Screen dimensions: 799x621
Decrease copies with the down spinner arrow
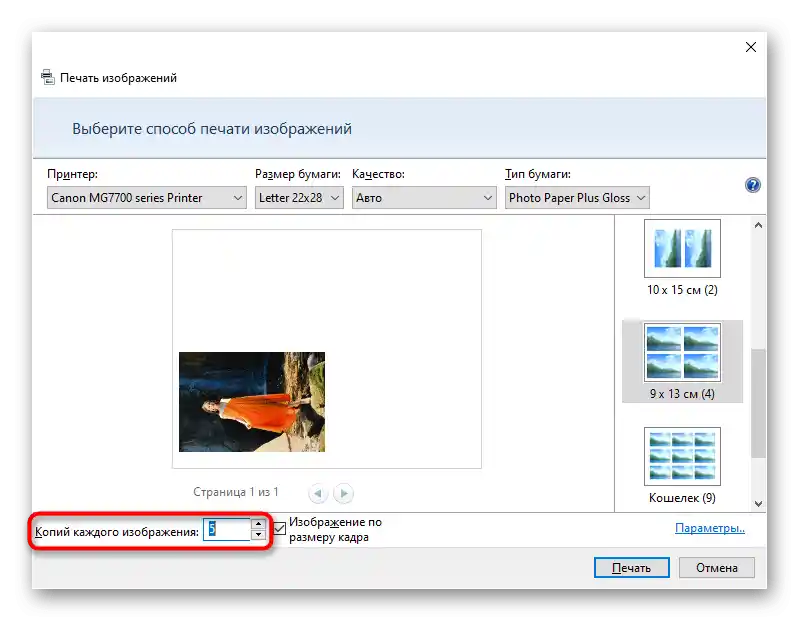(258, 534)
